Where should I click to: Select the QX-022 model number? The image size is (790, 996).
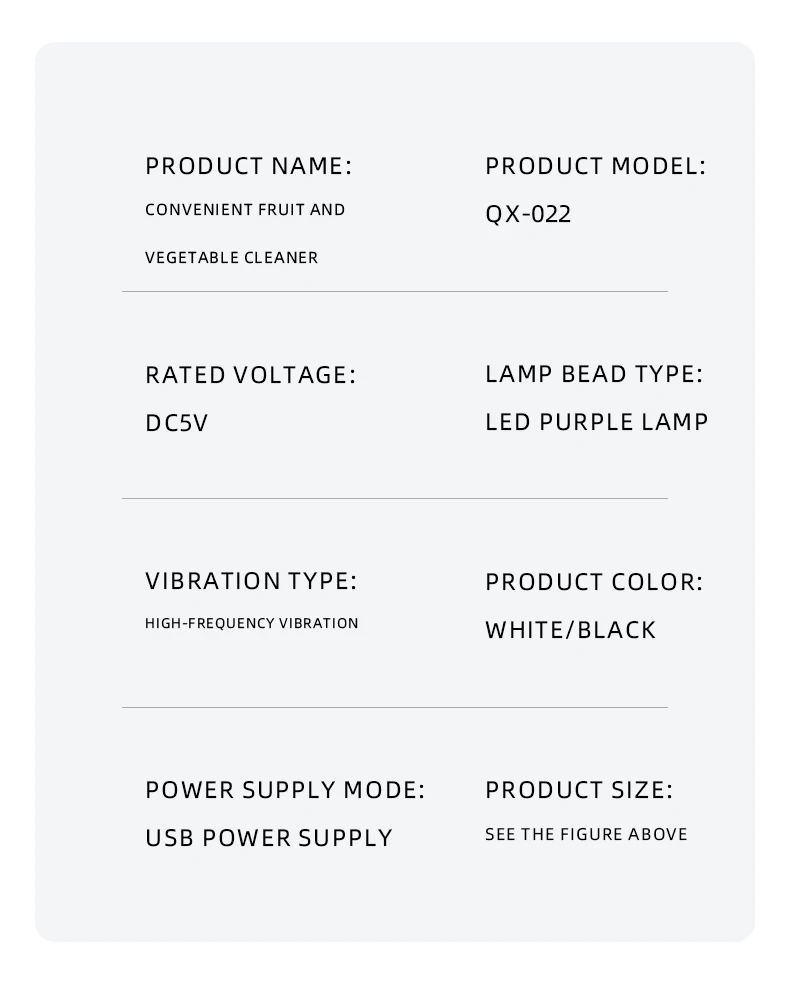click(528, 214)
